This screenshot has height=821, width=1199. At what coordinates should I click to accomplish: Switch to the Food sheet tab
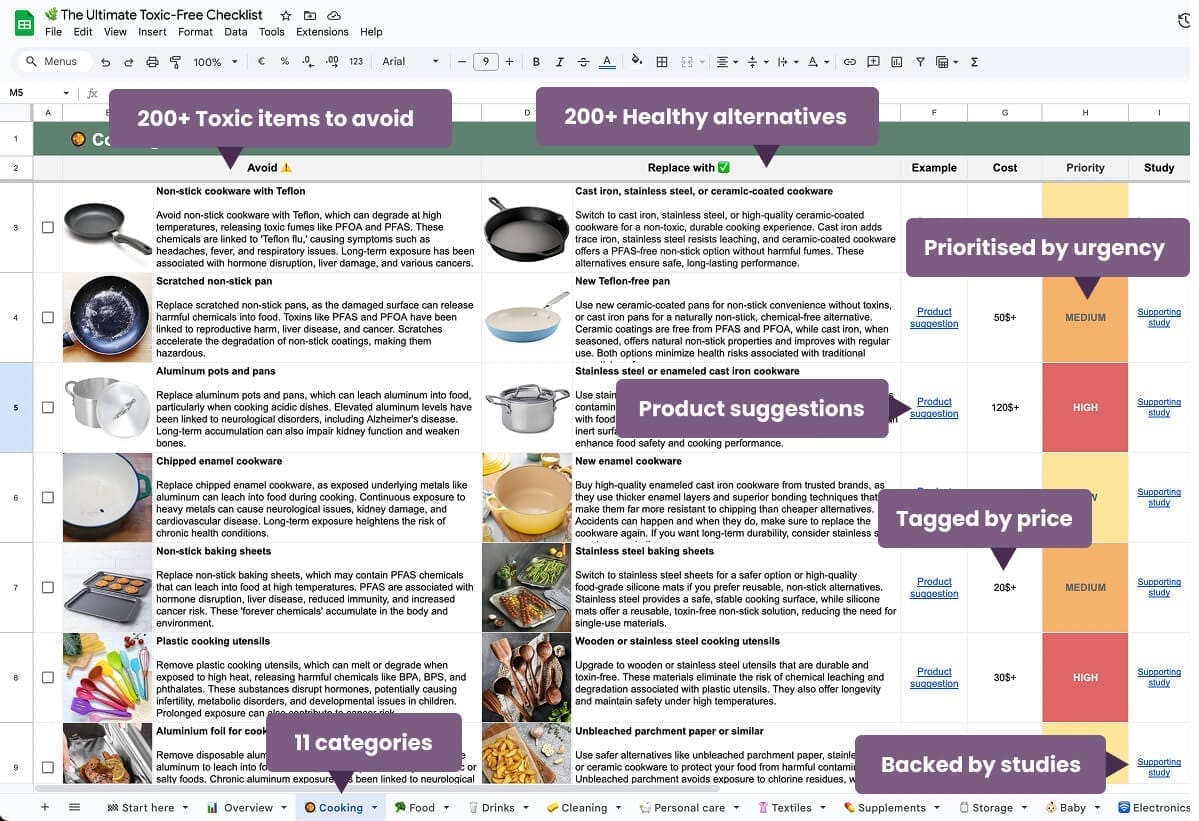pos(421,807)
